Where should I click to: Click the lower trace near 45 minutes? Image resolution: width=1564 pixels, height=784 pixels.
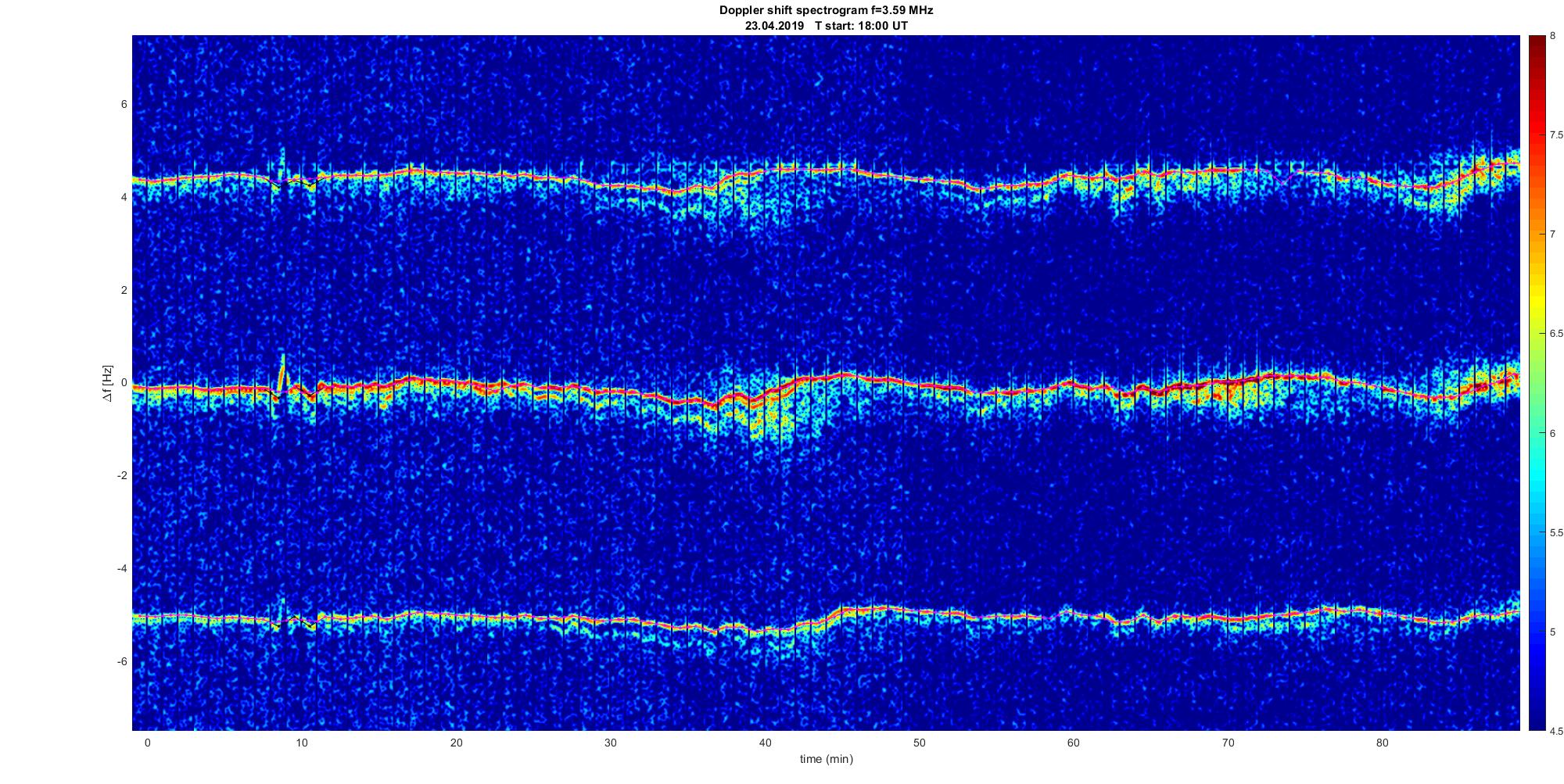[841, 610]
